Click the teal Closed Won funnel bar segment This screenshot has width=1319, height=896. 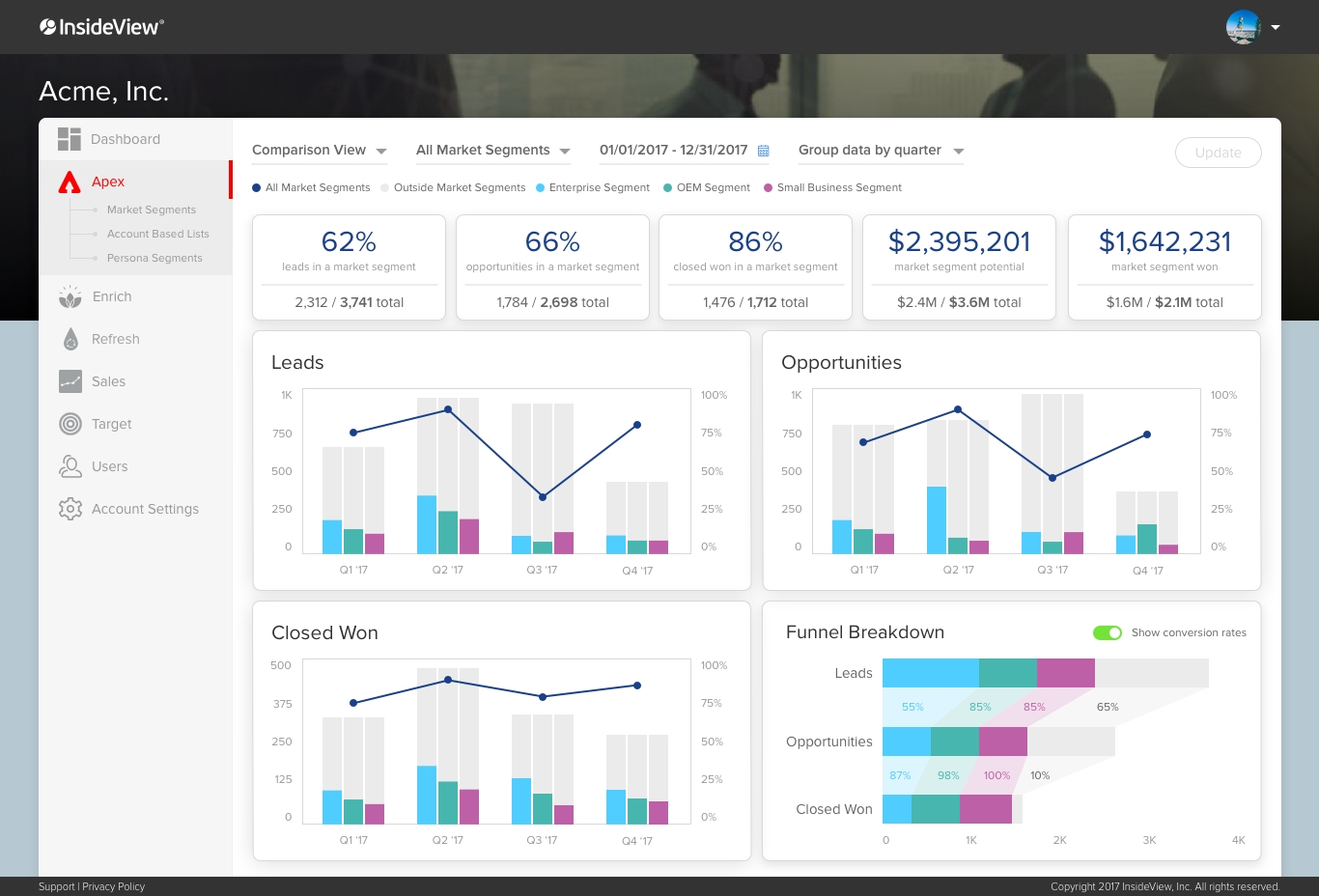point(936,809)
